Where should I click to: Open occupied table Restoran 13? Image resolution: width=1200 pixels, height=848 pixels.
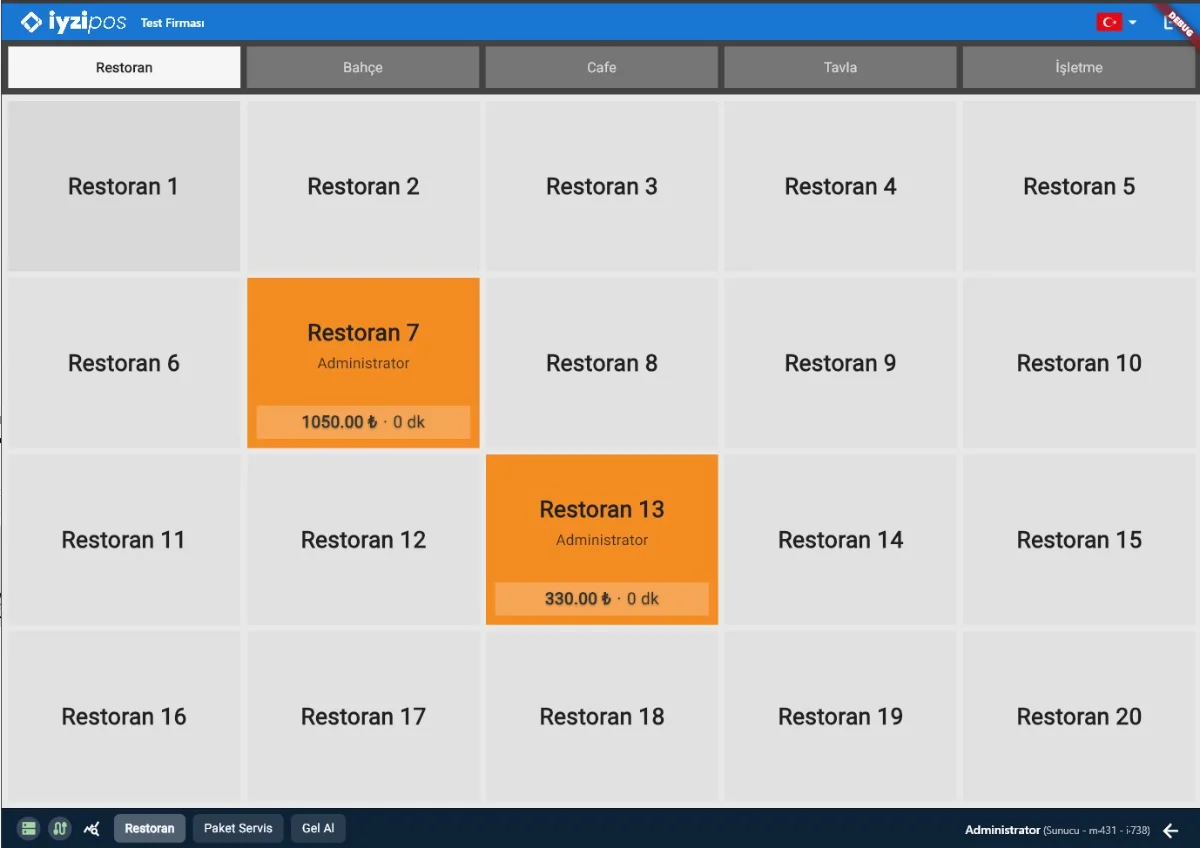(602, 540)
